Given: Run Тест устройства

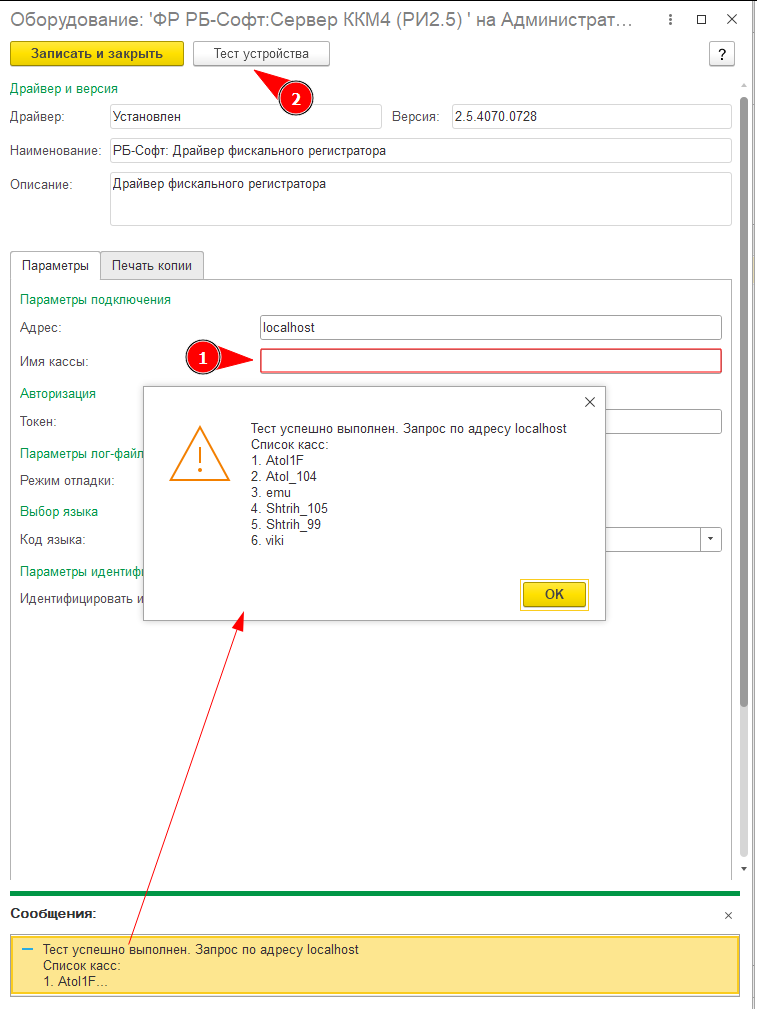Looking at the screenshot, I should click(261, 54).
